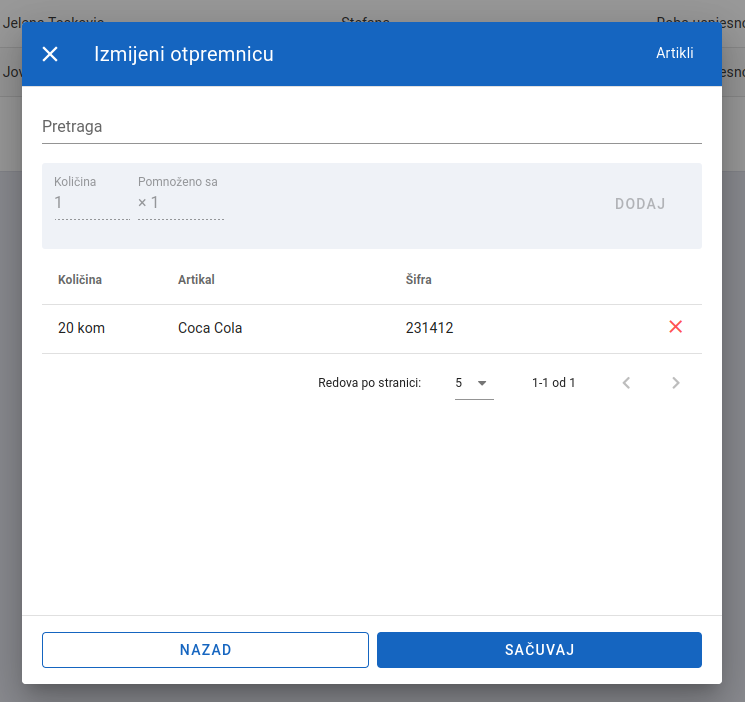Image resolution: width=745 pixels, height=702 pixels.
Task: Go to the next page of rows
Action: (675, 383)
